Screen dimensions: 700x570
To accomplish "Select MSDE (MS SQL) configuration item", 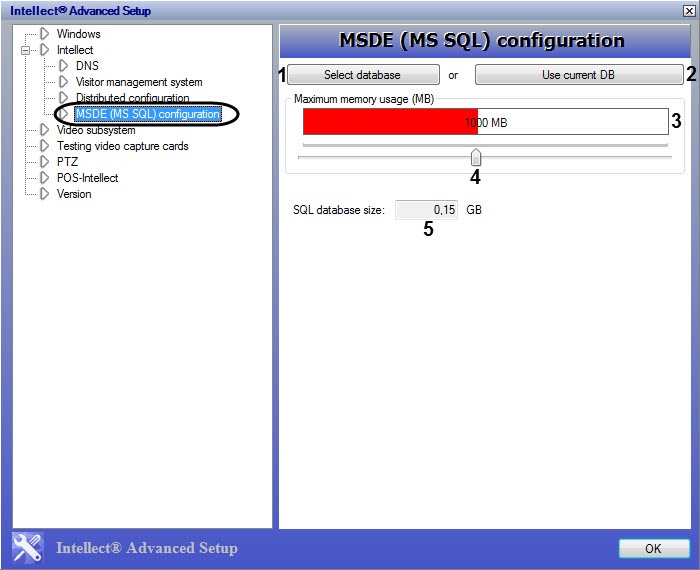I will click(x=148, y=114).
